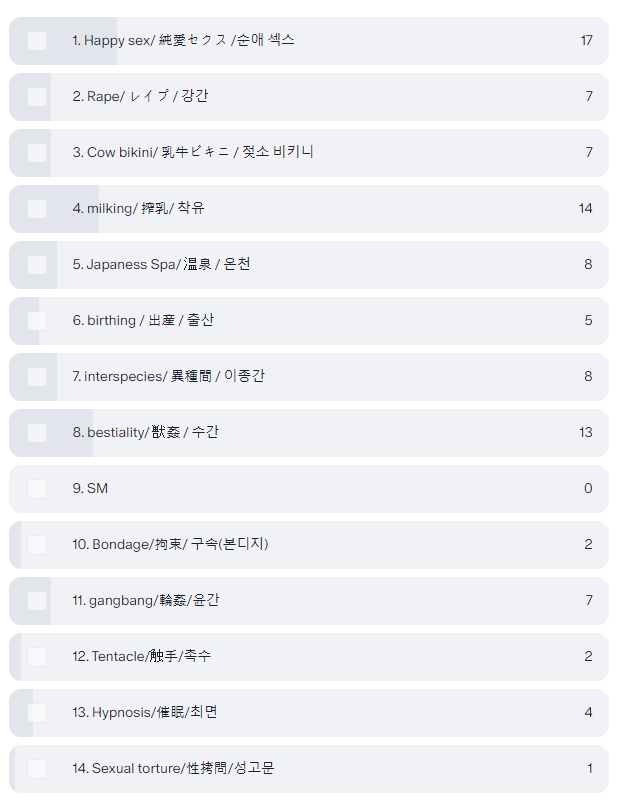Screen dimensions: 621x804
Task: Click the Japaness Spa option label text
Action: tap(161, 265)
